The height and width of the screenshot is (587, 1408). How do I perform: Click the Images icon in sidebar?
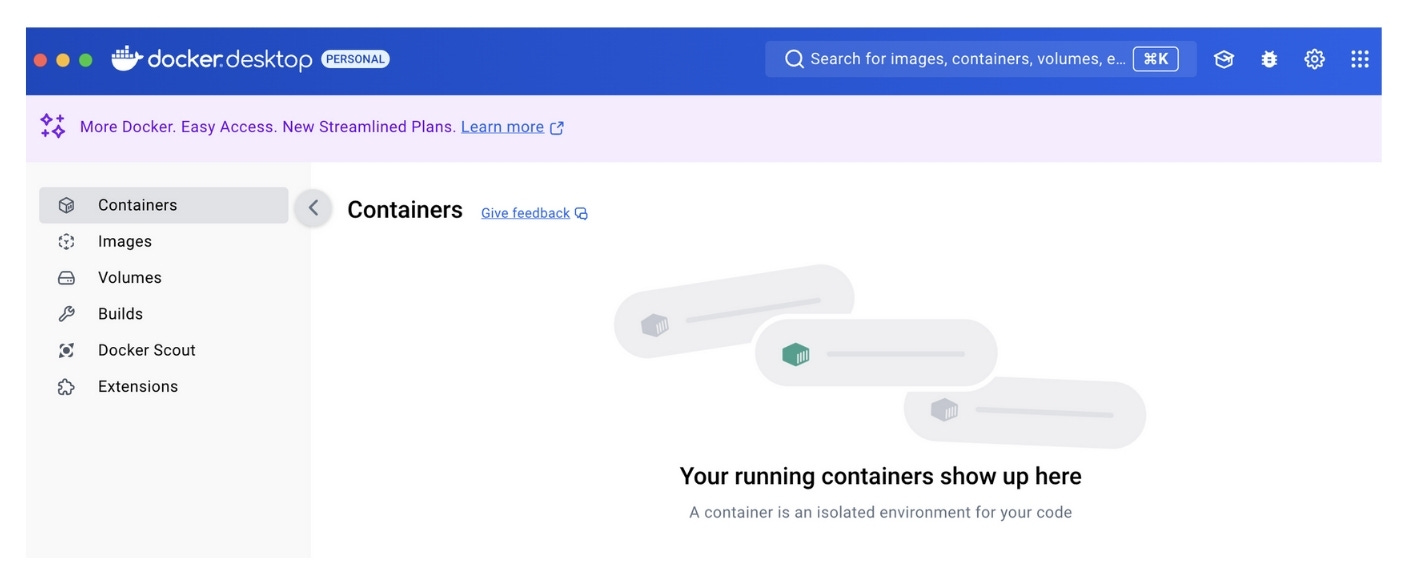(66, 241)
